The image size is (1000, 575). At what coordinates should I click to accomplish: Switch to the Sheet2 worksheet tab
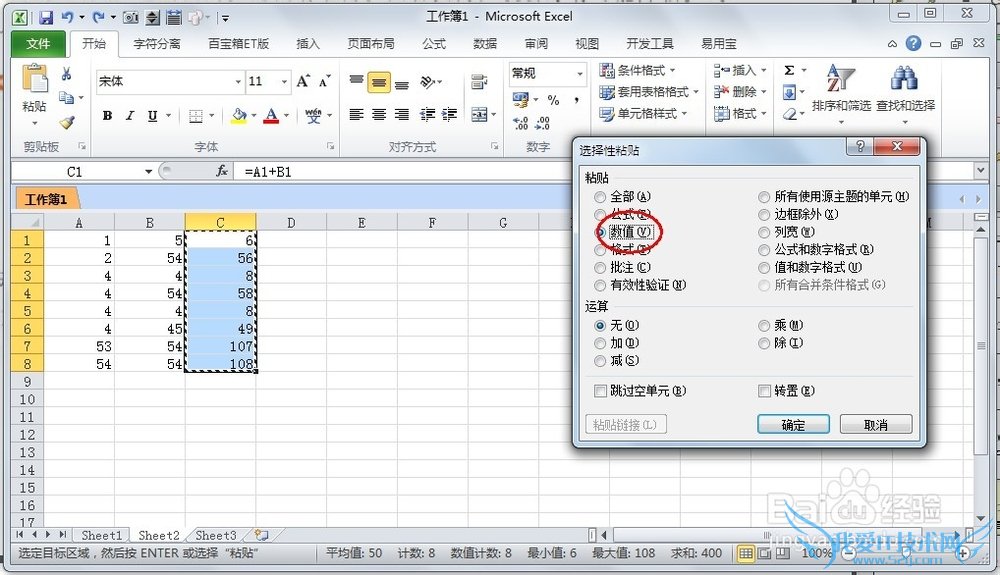click(159, 535)
